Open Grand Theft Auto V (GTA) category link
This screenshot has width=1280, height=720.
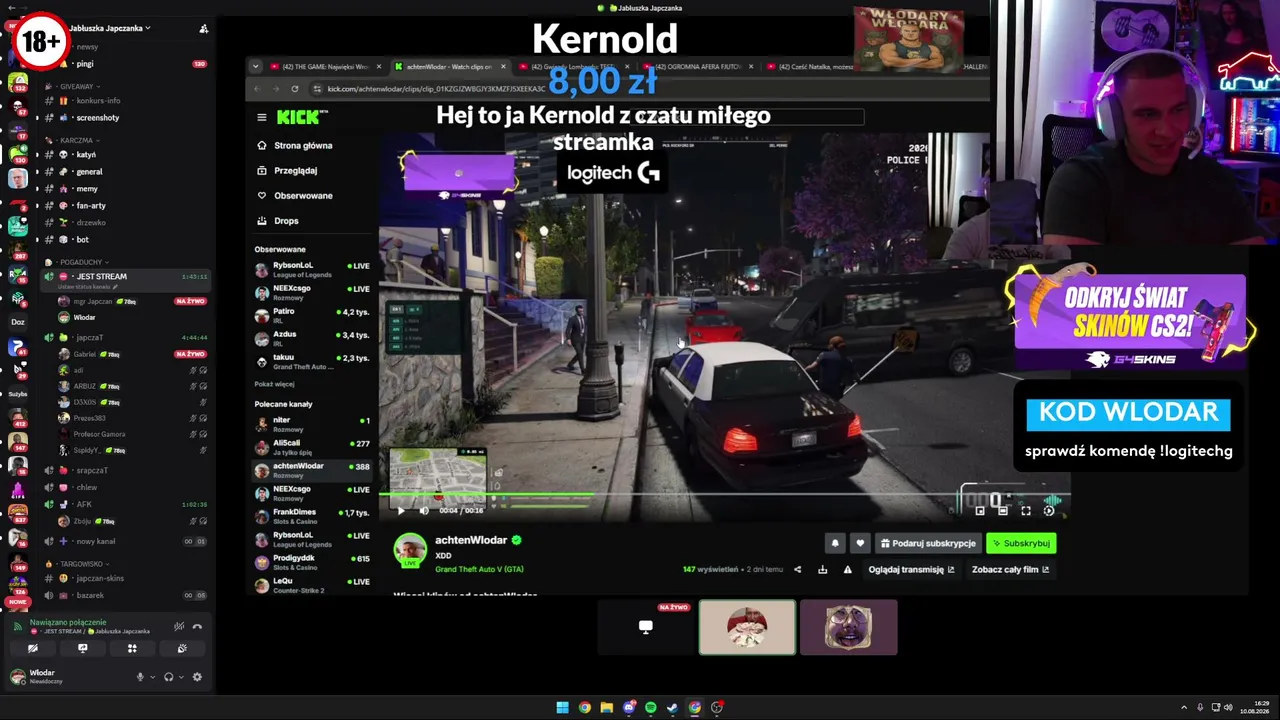point(479,569)
